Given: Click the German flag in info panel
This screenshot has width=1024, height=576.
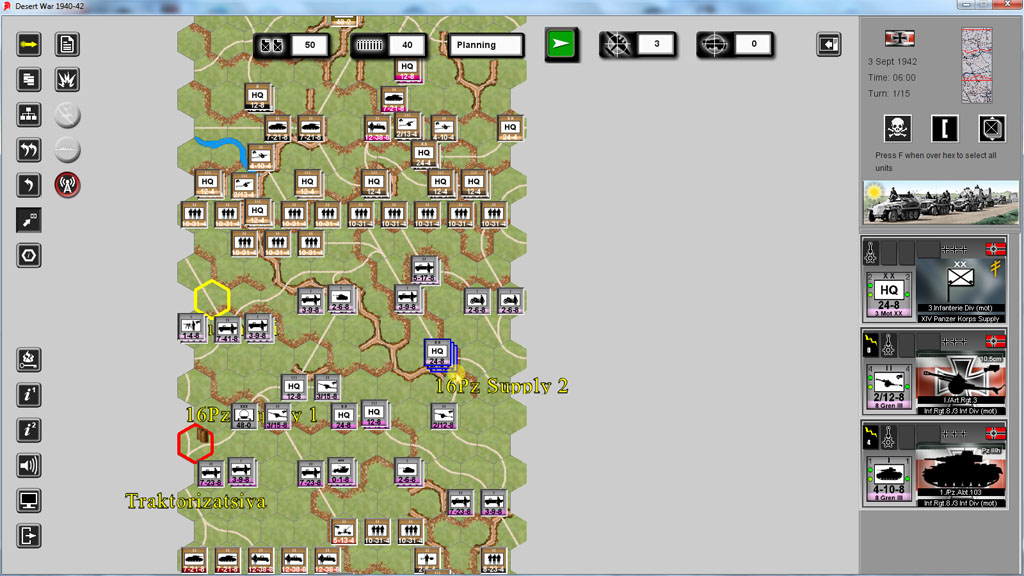Looking at the screenshot, I should 899,39.
